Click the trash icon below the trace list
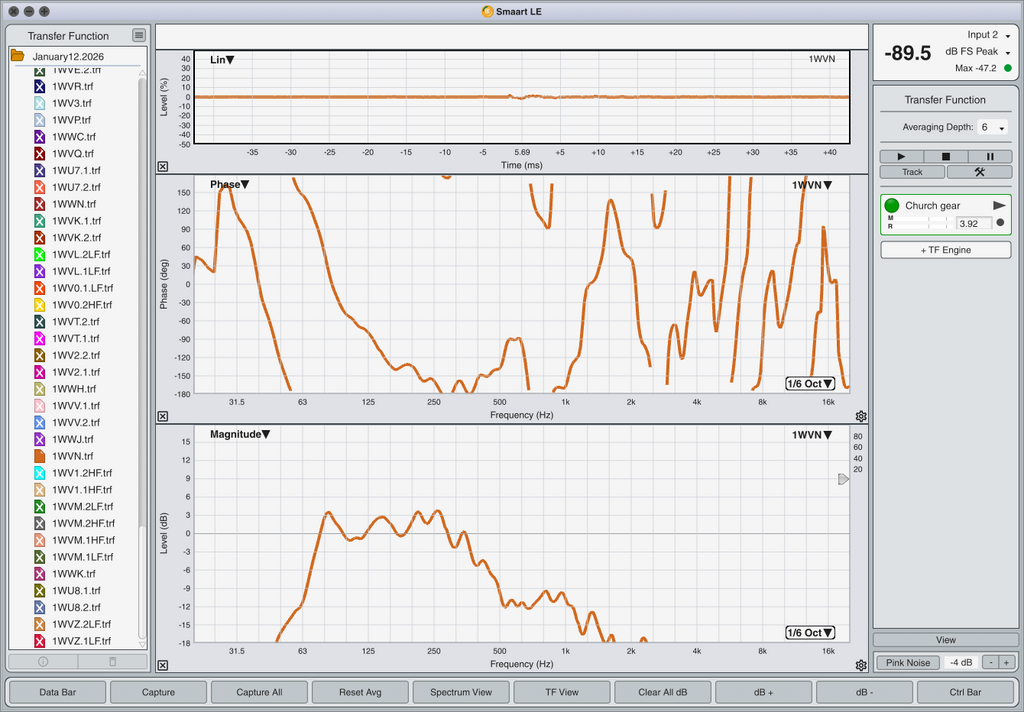The image size is (1024, 712). [112, 662]
